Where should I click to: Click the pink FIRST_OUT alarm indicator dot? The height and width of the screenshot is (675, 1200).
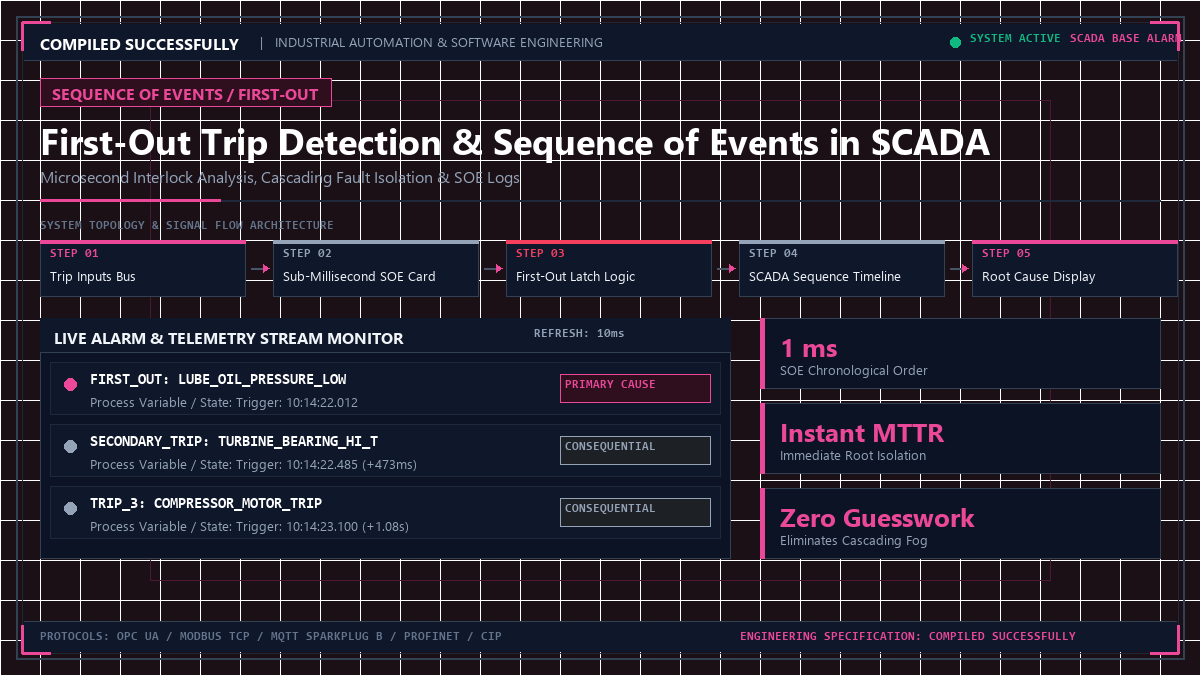click(x=70, y=385)
